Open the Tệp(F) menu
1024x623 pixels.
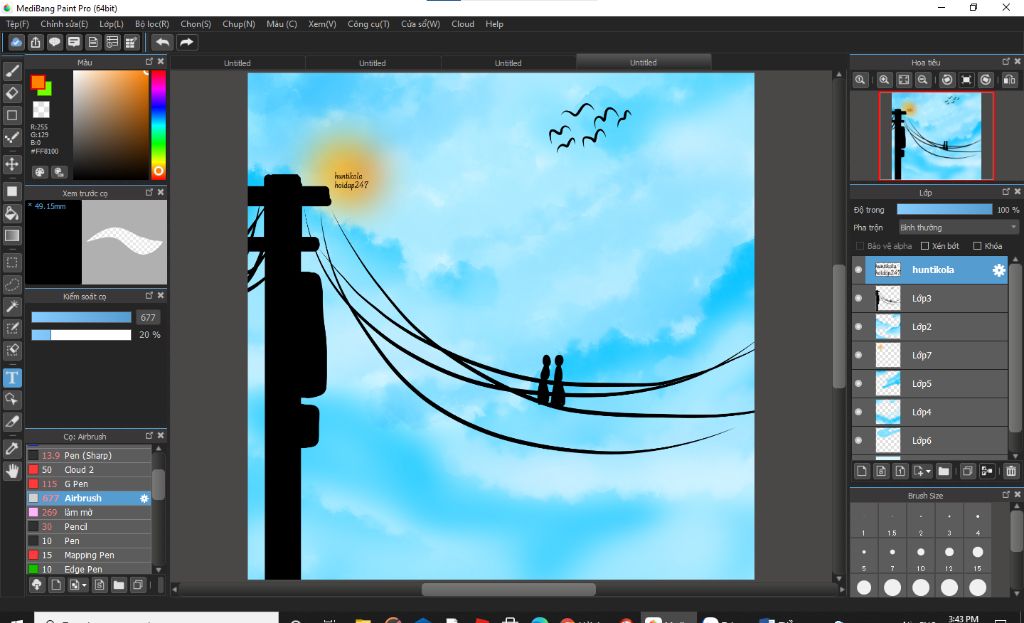(x=18, y=24)
